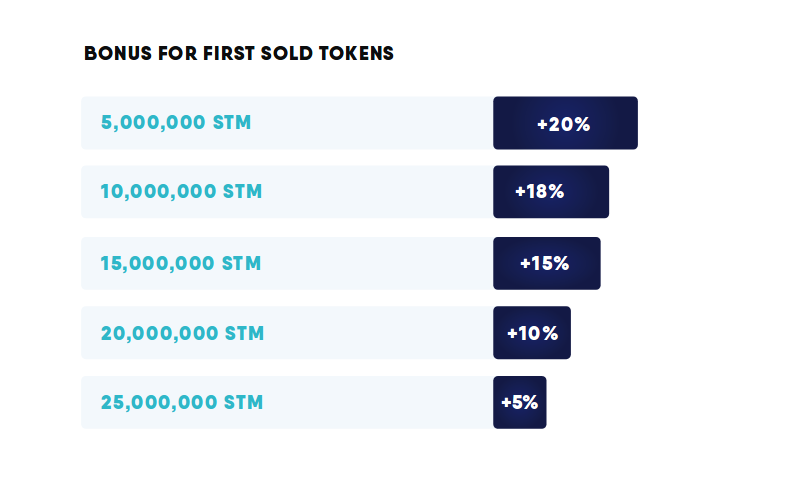
Task: Click STM unit in the 25,000,000 row
Action: 243,402
